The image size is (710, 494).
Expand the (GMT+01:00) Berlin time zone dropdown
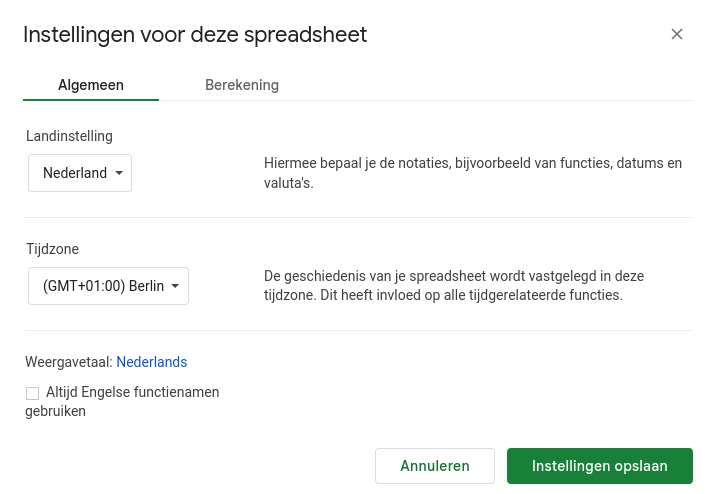(x=108, y=286)
